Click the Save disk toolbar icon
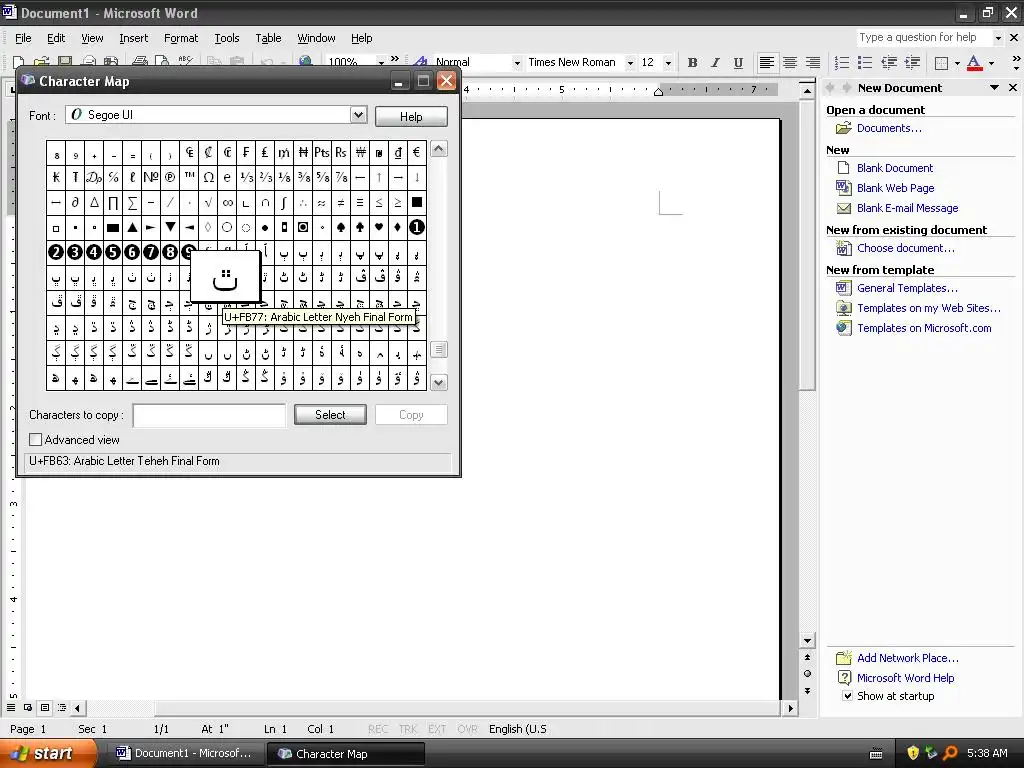This screenshot has height=768, width=1024. [x=65, y=62]
